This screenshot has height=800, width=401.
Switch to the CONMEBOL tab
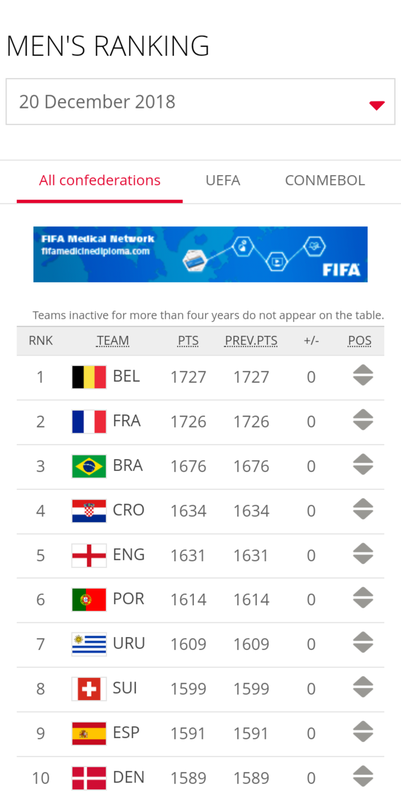[x=325, y=181]
